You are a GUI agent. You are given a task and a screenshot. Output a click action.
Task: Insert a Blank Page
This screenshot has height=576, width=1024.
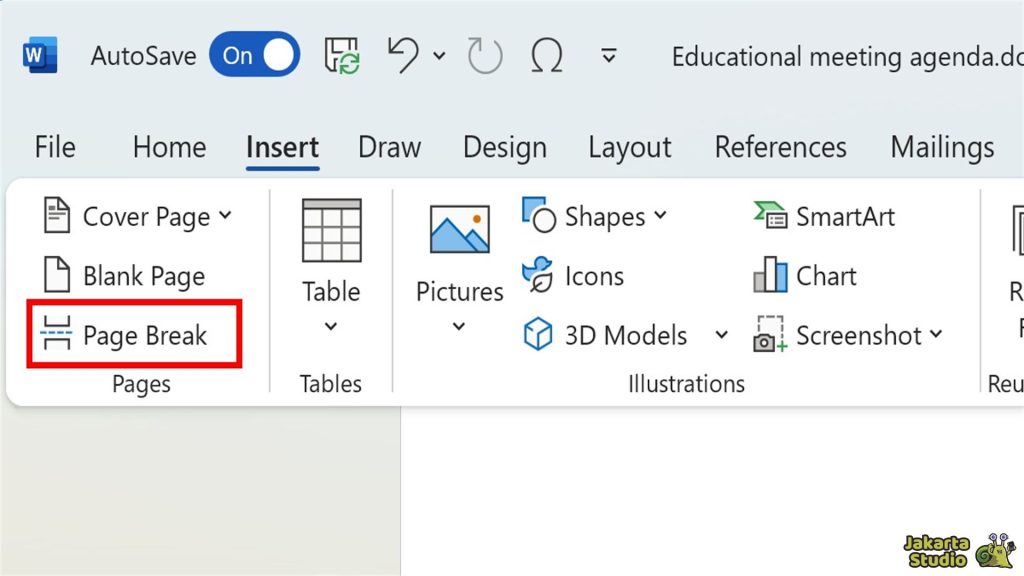(x=124, y=276)
